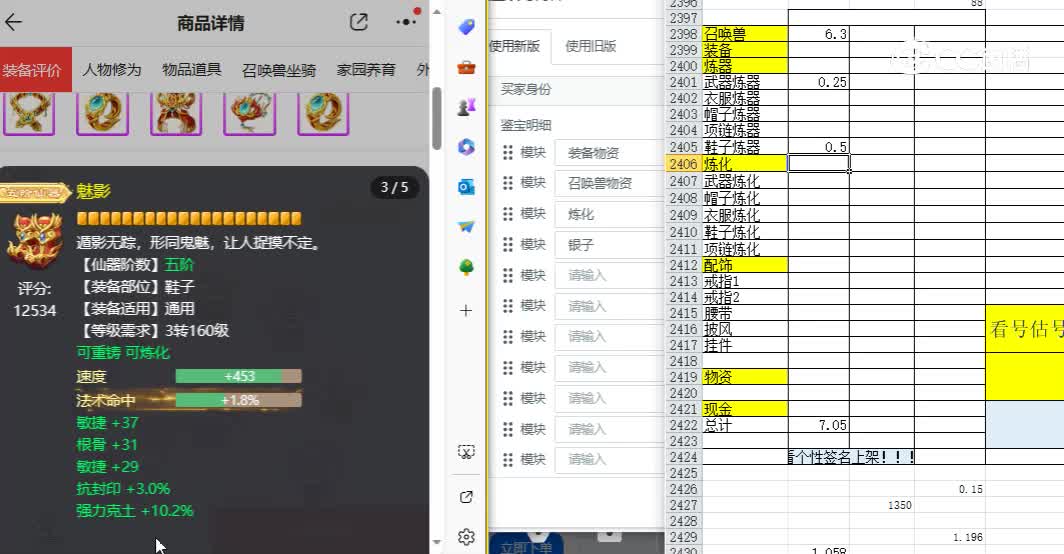
Task: Select spreadsheet row header 2422
Action: 683,425
